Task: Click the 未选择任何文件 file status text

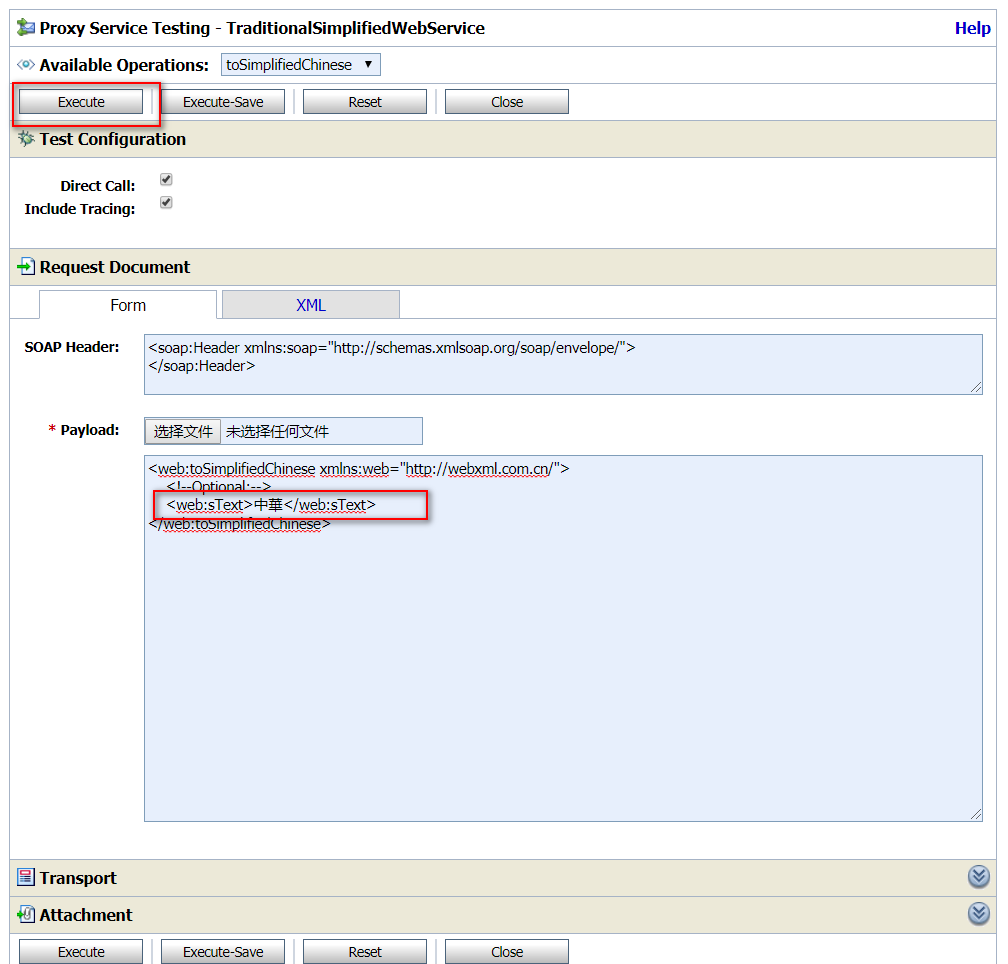Action: [x=277, y=431]
